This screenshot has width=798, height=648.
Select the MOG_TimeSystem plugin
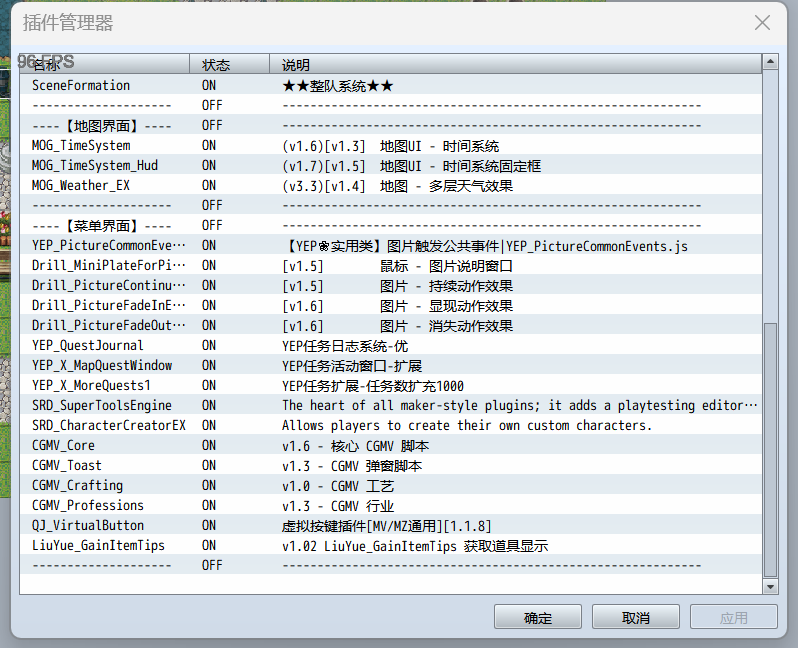tap(391, 145)
